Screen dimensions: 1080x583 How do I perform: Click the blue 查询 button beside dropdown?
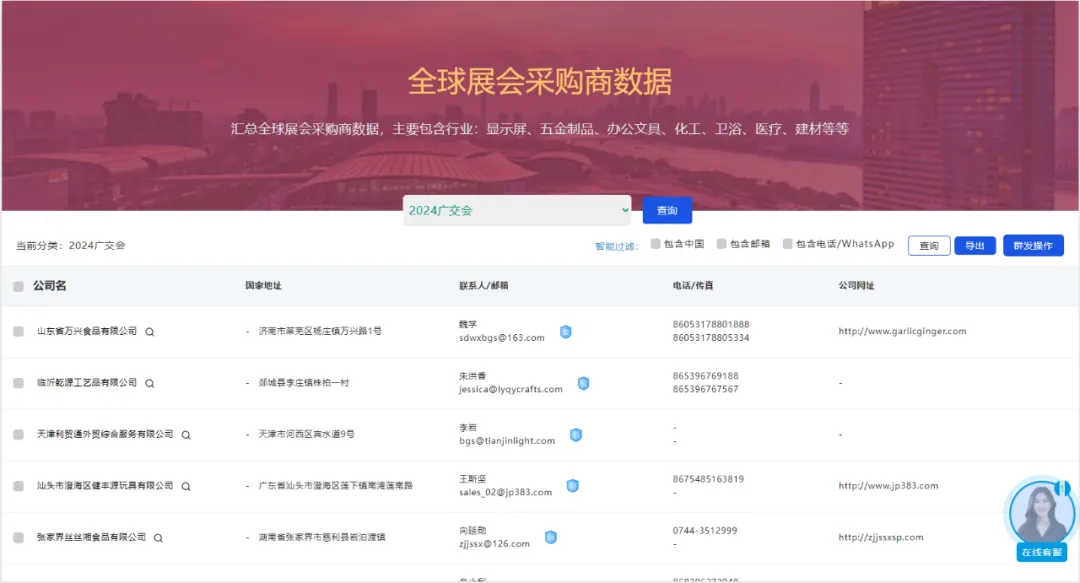coord(667,211)
